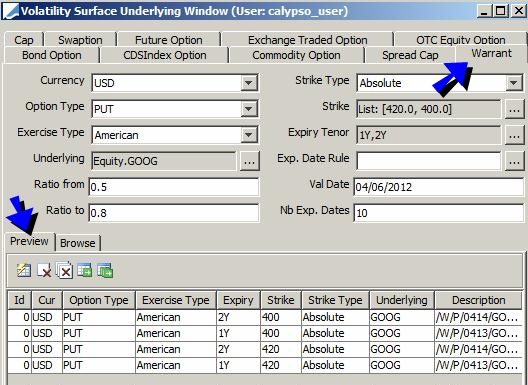Click the Nb Exp. Dates input field
Image resolution: width=528 pixels, height=385 pixels.
438,213
